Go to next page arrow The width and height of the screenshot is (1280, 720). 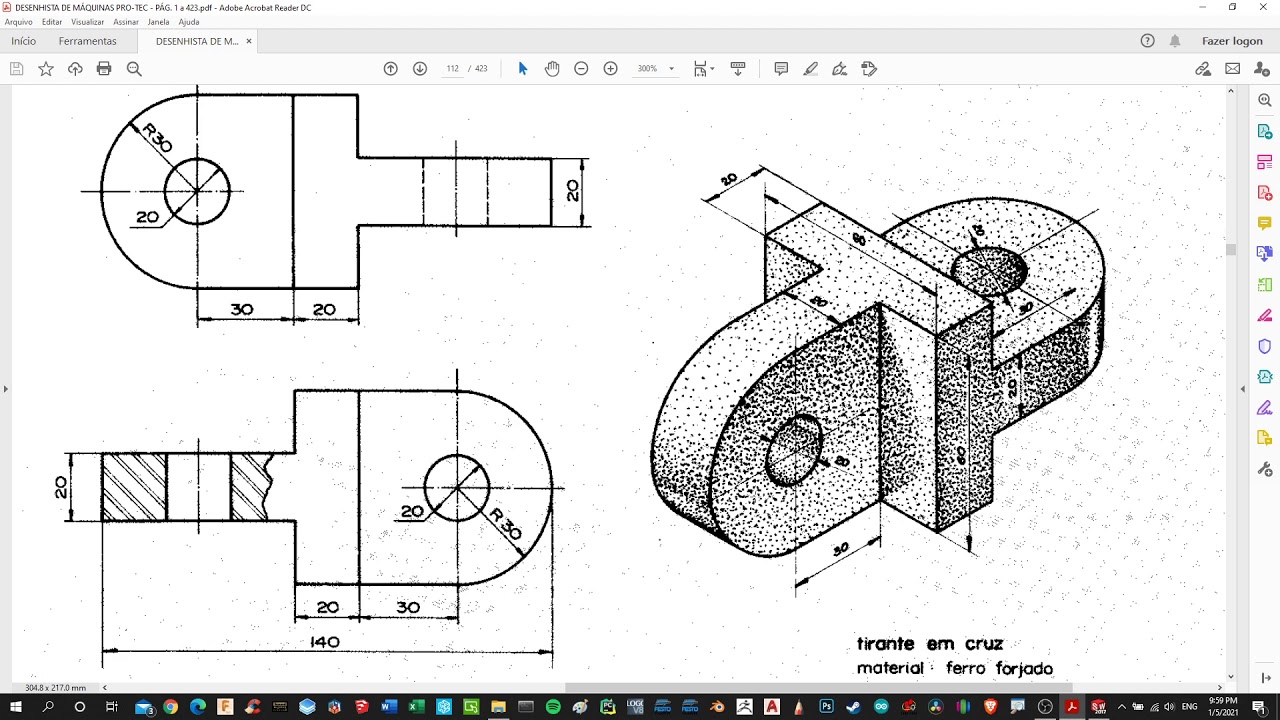coord(420,69)
